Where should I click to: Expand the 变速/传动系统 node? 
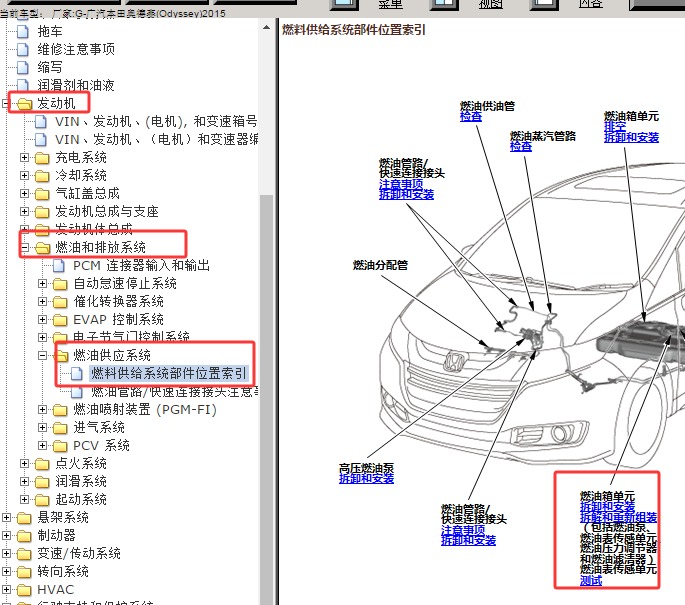(7, 553)
